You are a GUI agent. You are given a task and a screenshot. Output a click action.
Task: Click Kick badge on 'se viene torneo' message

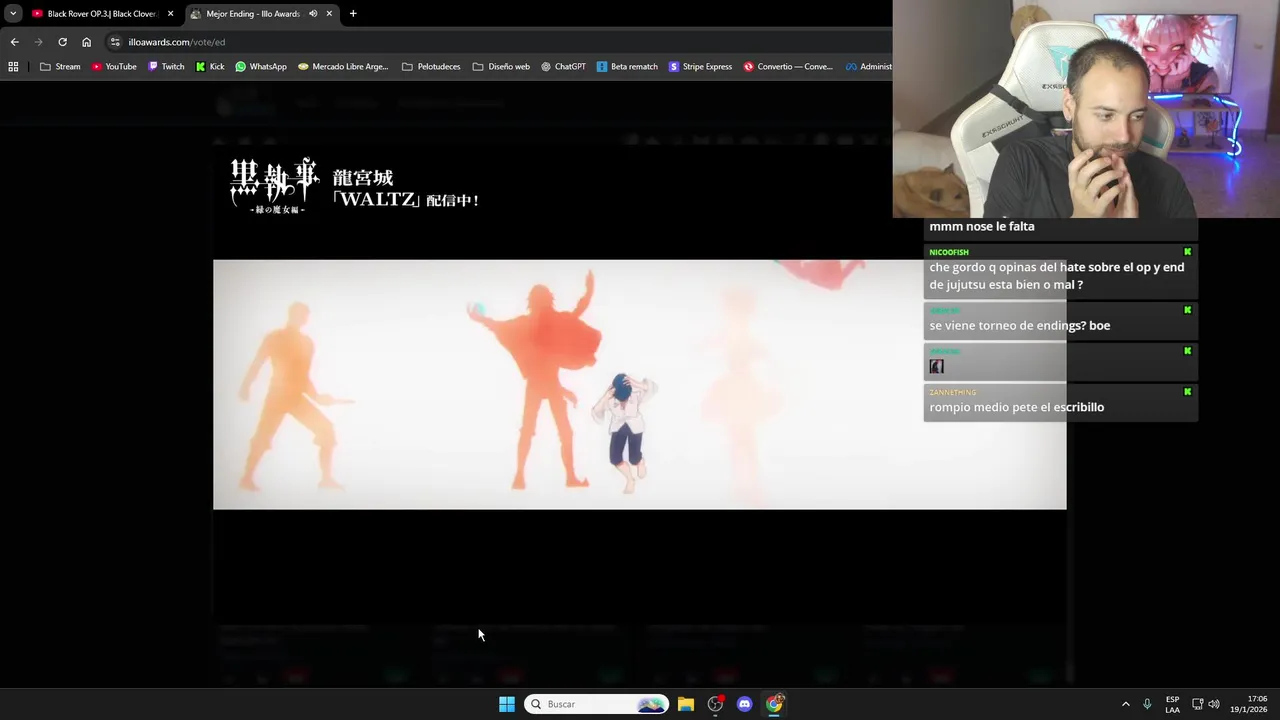(x=1188, y=310)
